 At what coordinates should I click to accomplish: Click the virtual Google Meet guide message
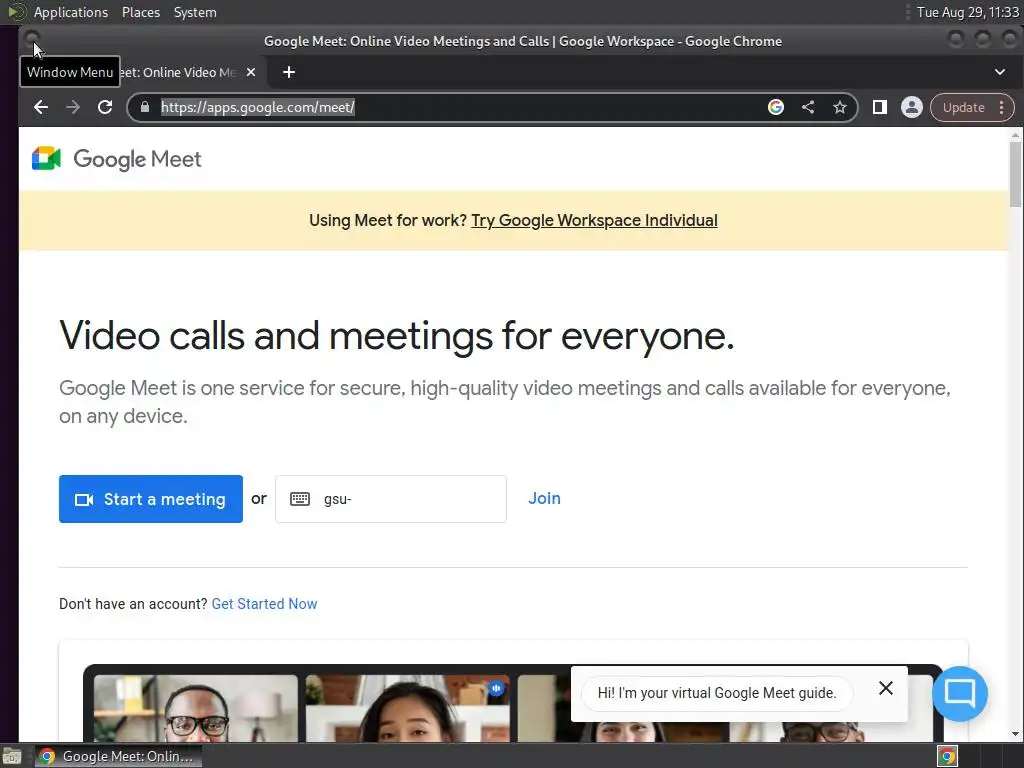click(716, 693)
